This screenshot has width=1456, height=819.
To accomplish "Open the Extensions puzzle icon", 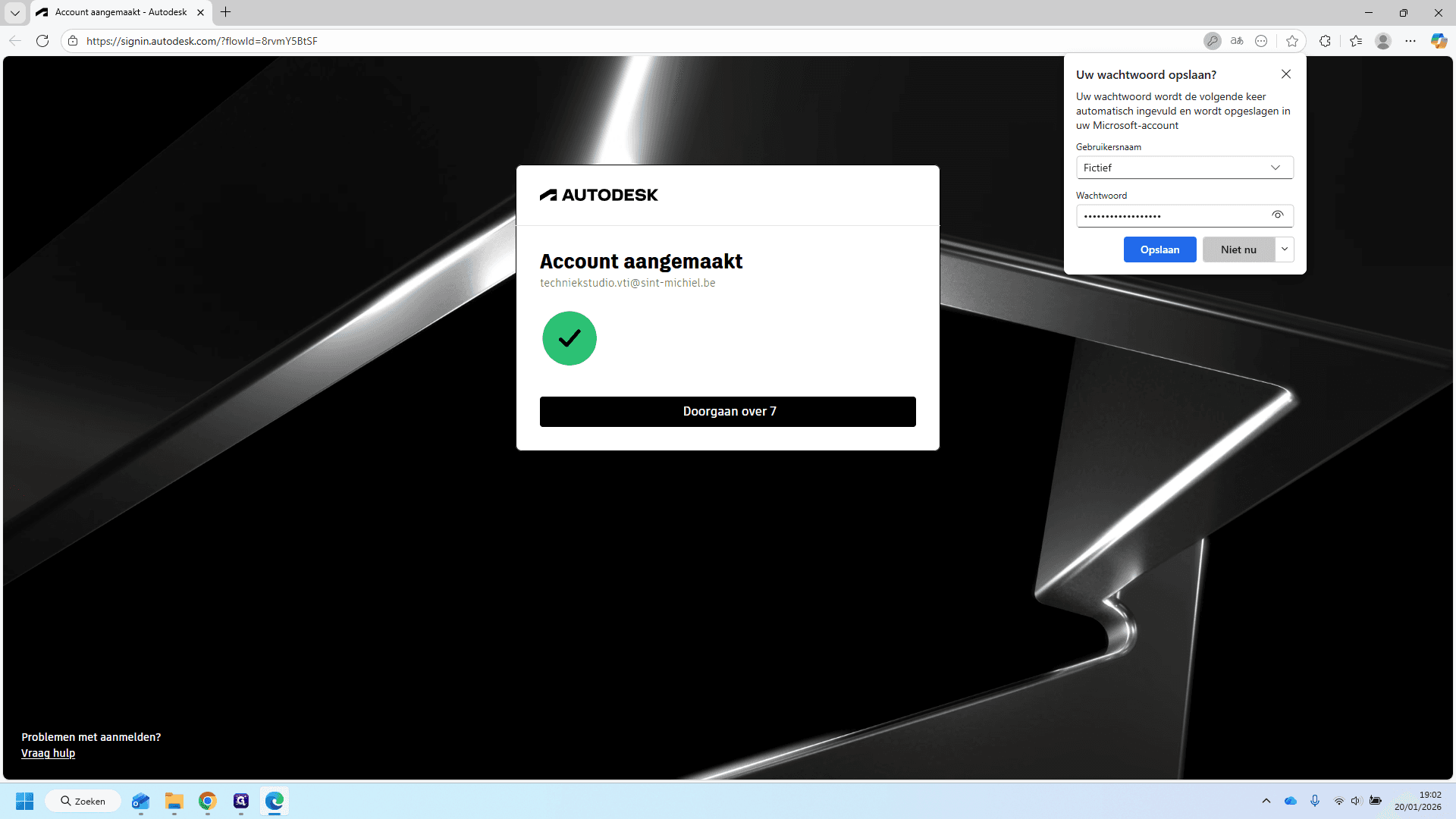I will coord(1325,41).
